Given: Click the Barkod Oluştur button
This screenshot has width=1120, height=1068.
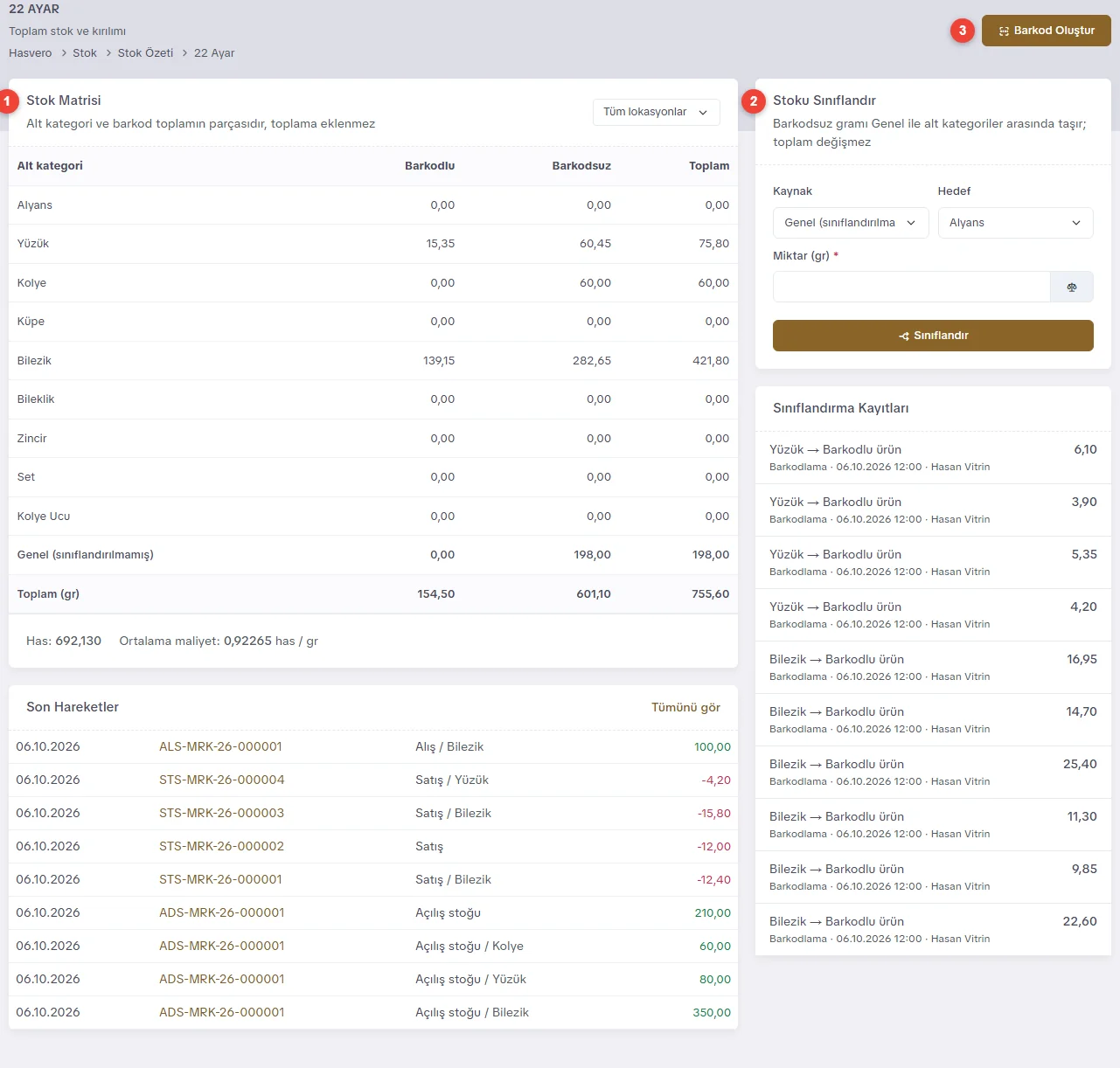Looking at the screenshot, I should click(1047, 31).
